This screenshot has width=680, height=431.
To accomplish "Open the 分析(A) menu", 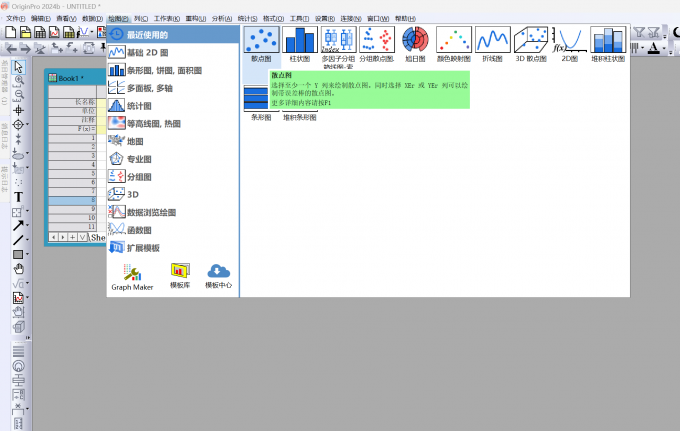I will click(222, 18).
